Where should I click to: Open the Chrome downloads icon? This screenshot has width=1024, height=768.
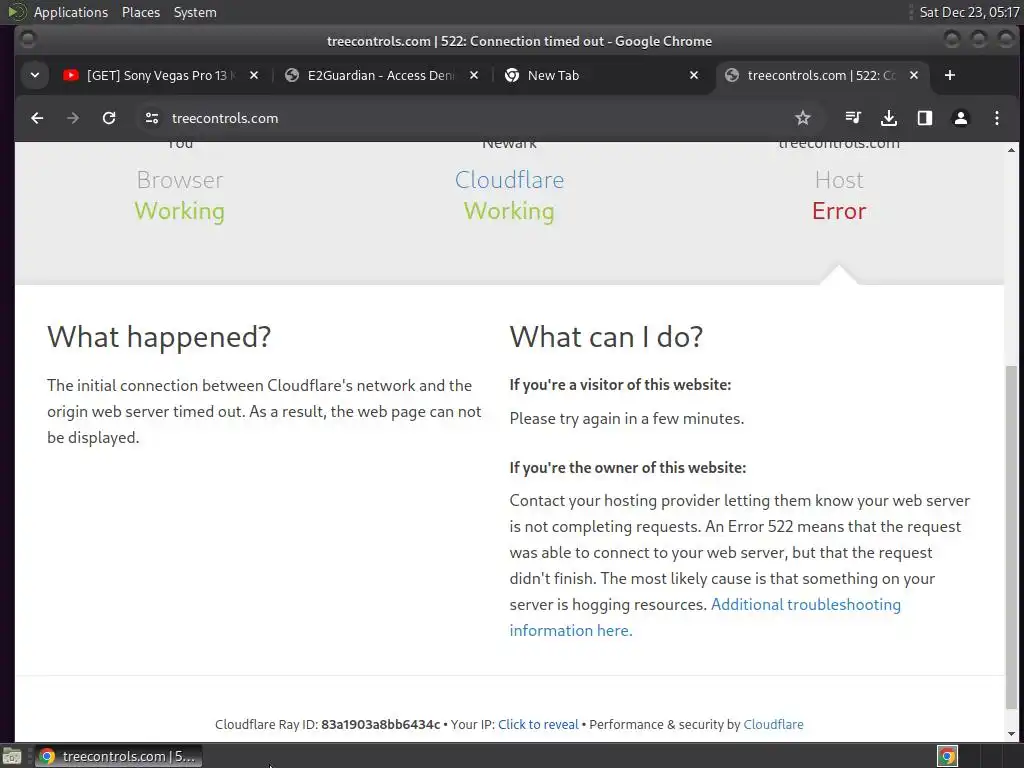889,118
